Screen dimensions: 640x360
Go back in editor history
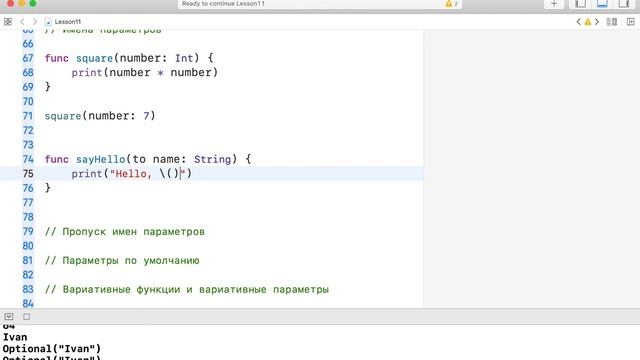(x=22, y=22)
